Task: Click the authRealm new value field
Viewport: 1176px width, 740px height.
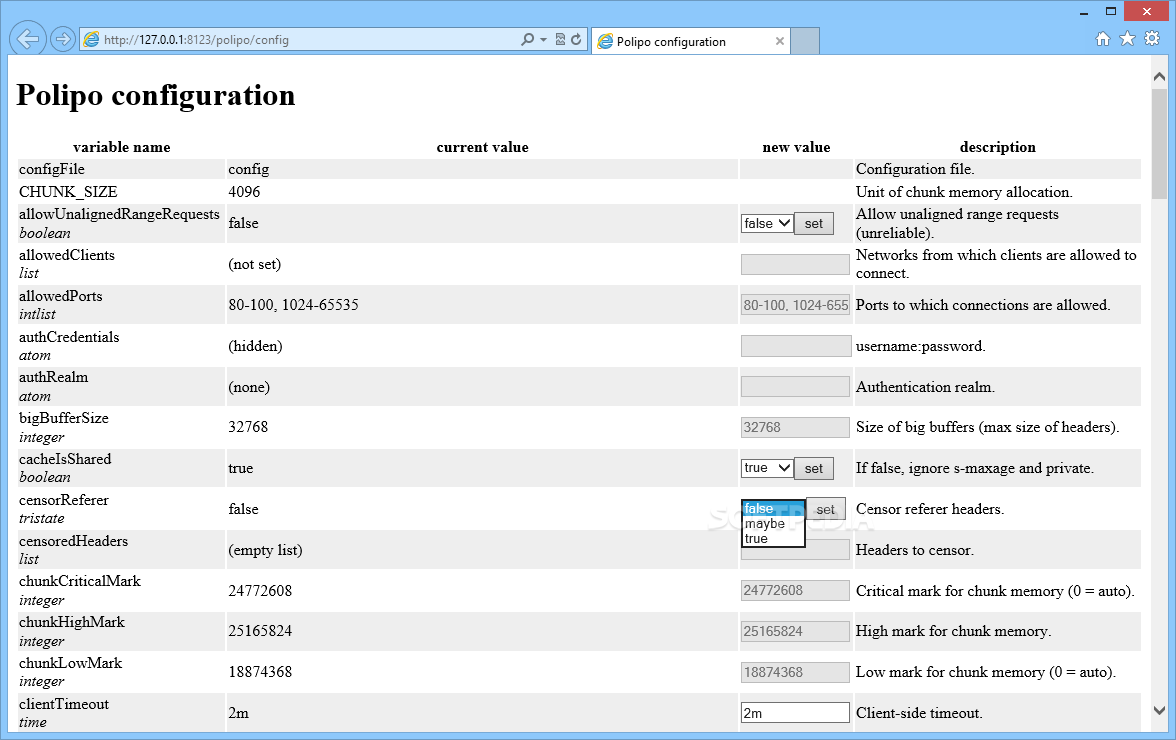Action: (795, 387)
